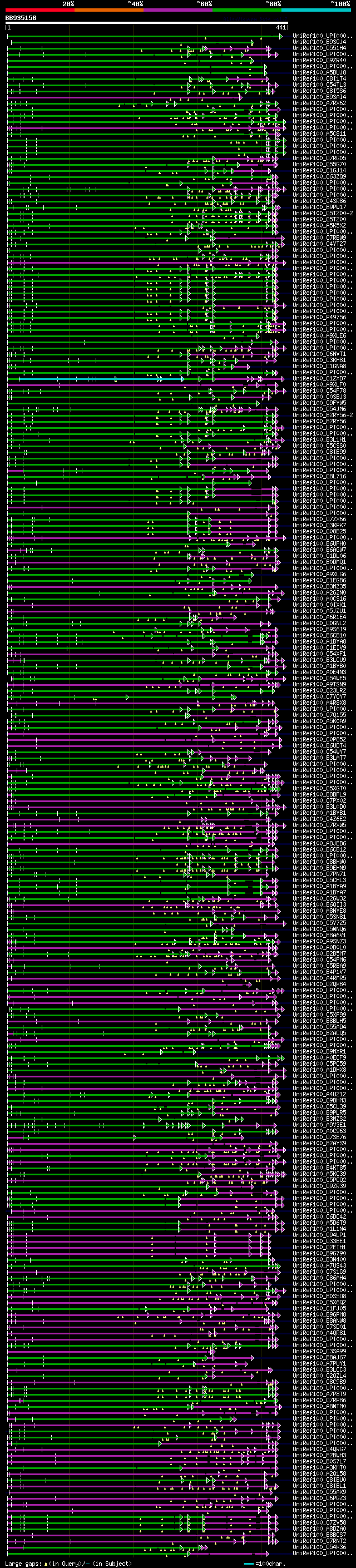Select hit UniRef100_Q6PGZ3
356x1568 pixels.
point(319,1498)
